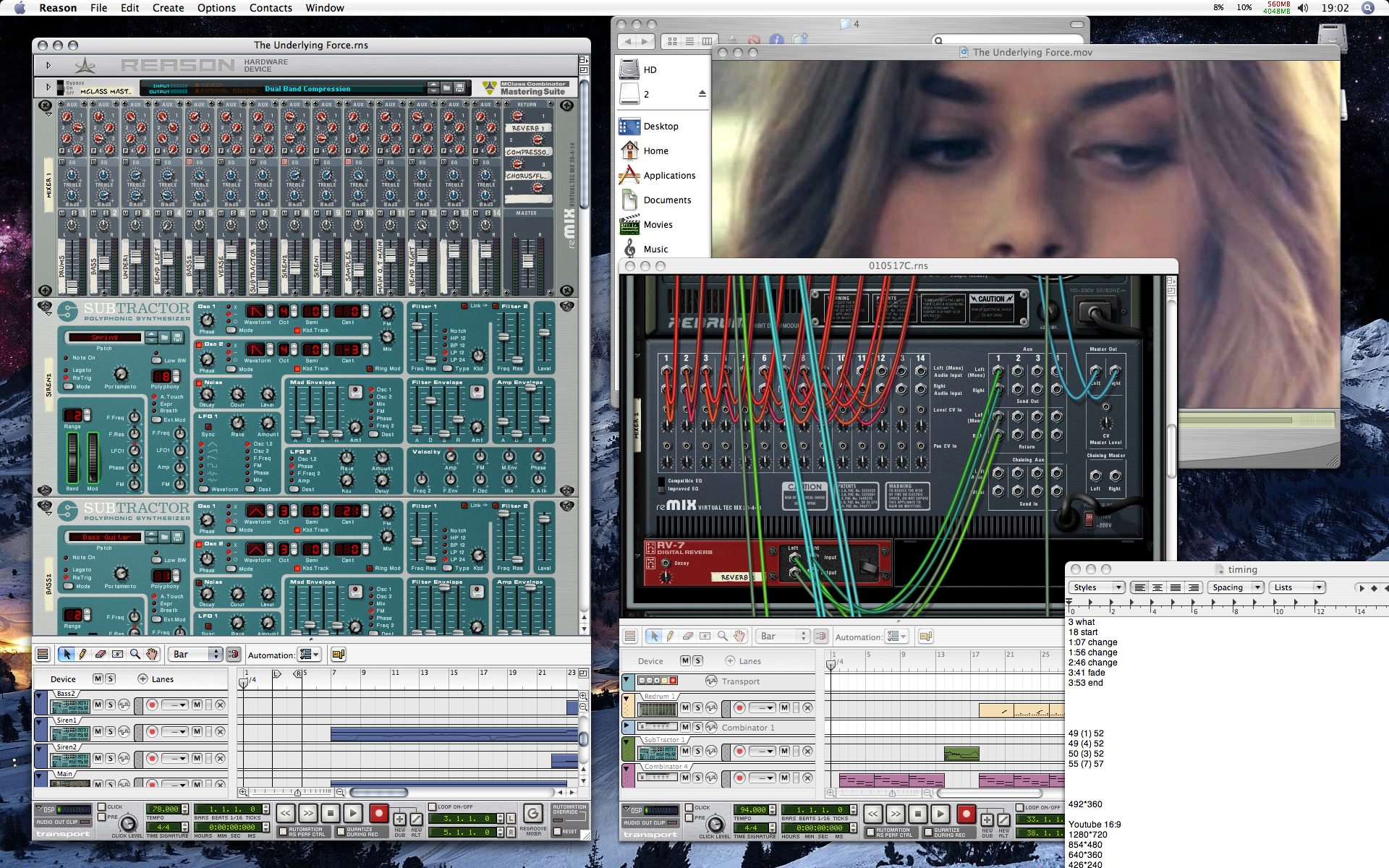Collapse the Bass2 track with its triangle
Viewport: 1389px width, 868px height.
point(39,694)
